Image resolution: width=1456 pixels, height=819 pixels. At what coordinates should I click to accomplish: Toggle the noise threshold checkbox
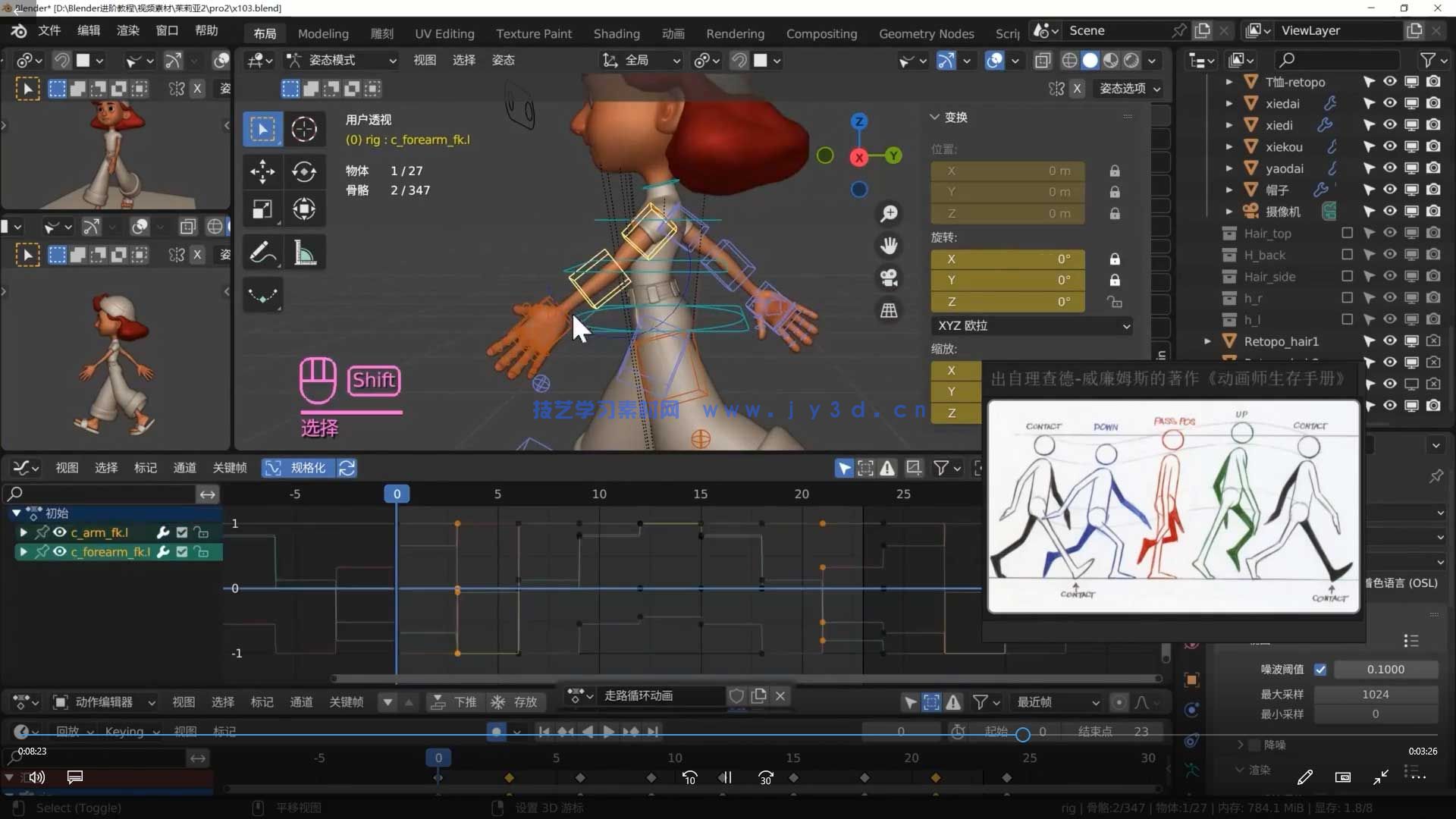click(x=1320, y=670)
